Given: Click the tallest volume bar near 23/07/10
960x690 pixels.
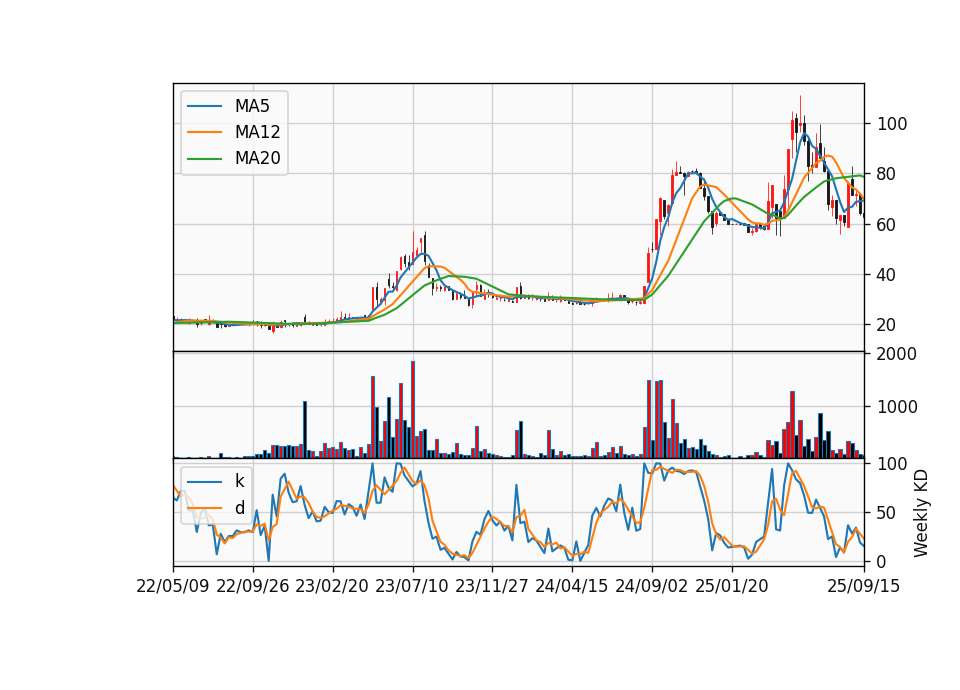Looking at the screenshot, I should pyautogui.click(x=413, y=409).
